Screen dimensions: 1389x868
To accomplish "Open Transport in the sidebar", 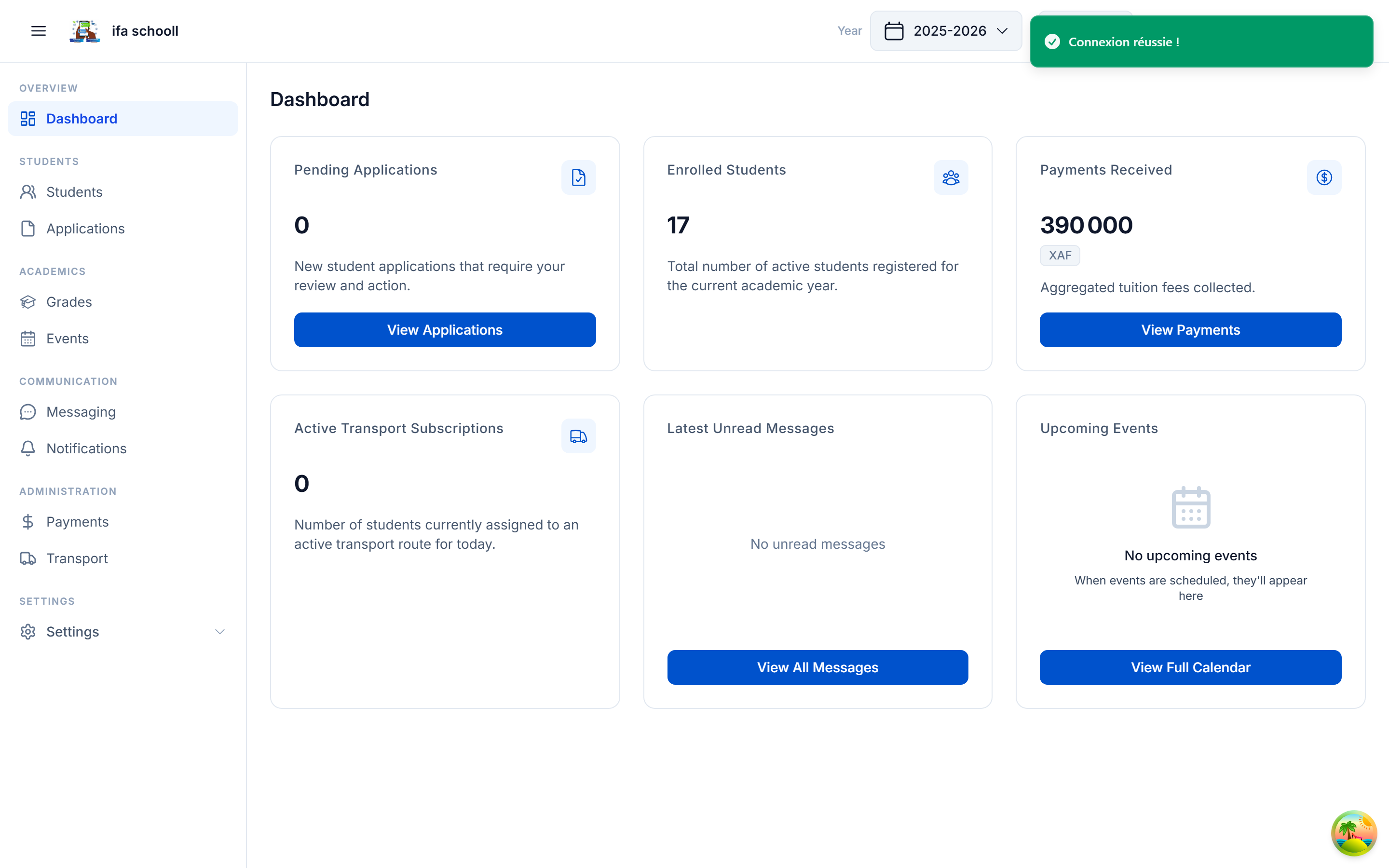I will pyautogui.click(x=77, y=558).
